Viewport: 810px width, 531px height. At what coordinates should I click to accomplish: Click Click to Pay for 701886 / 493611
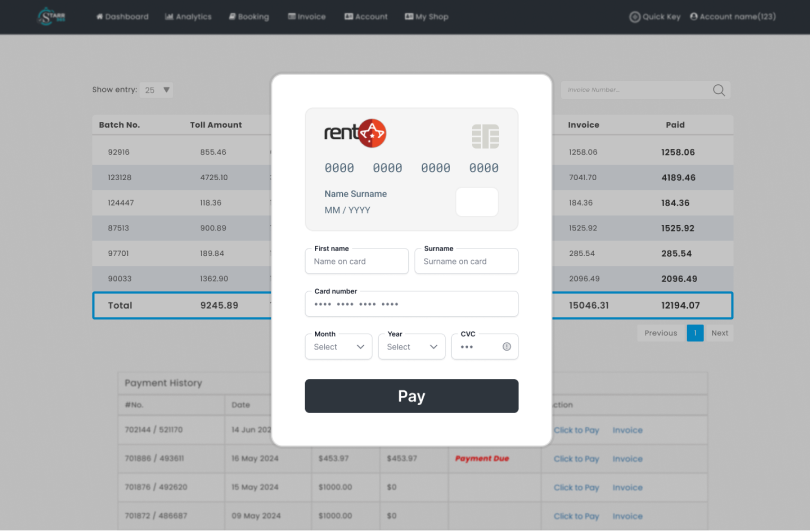(x=576, y=459)
